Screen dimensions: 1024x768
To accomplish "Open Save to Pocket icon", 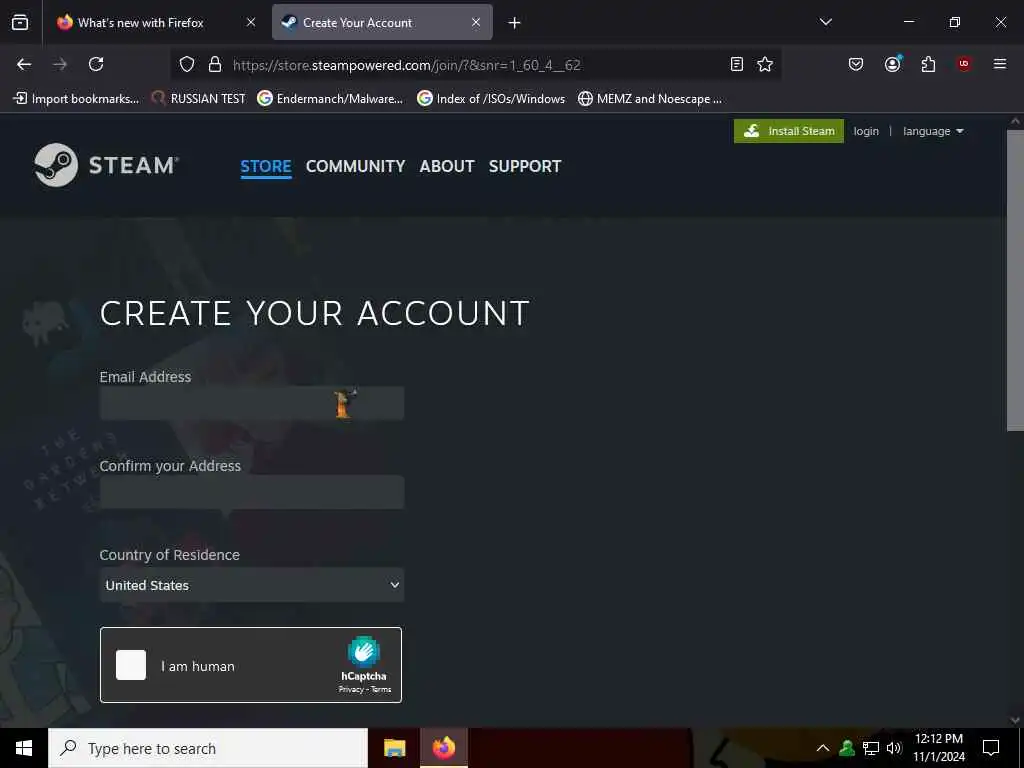I will tap(856, 64).
